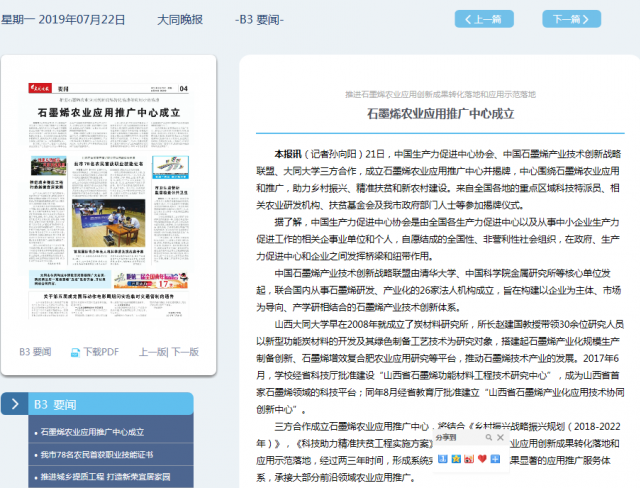This screenshot has width=640, height=488.
Task: Click the grey subtitle above the article title
Action: click(x=440, y=95)
